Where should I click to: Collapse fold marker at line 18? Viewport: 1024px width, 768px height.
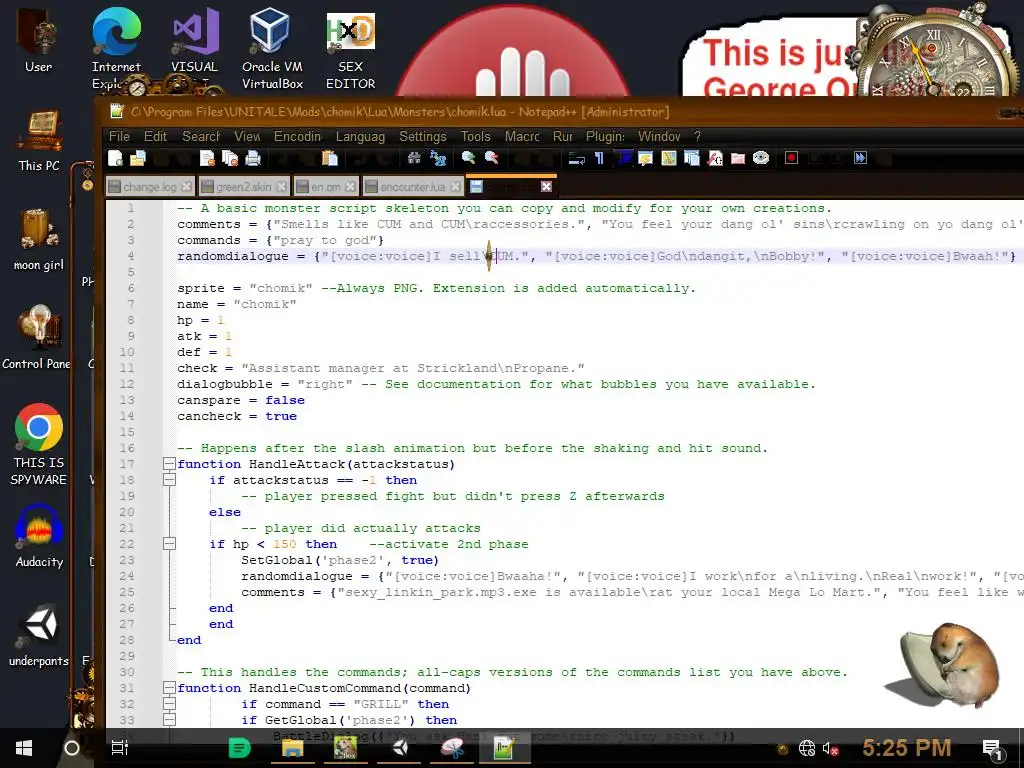tap(169, 480)
